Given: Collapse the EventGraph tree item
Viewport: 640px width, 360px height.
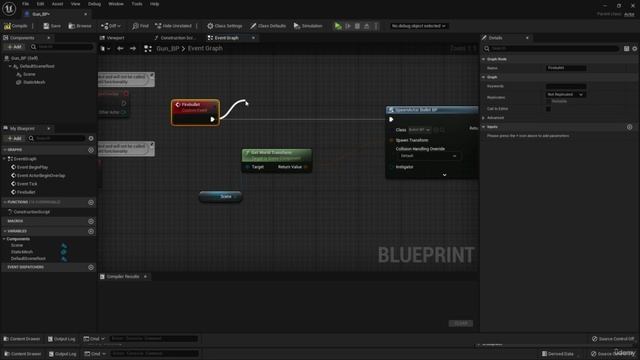Looking at the screenshot, I should point(4,159).
